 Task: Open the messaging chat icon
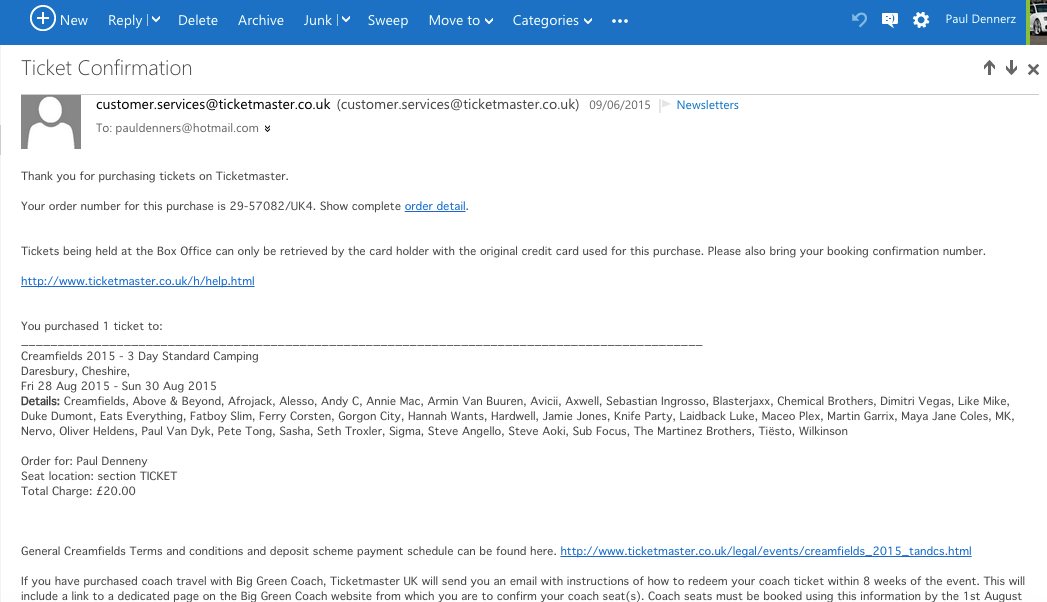889,20
